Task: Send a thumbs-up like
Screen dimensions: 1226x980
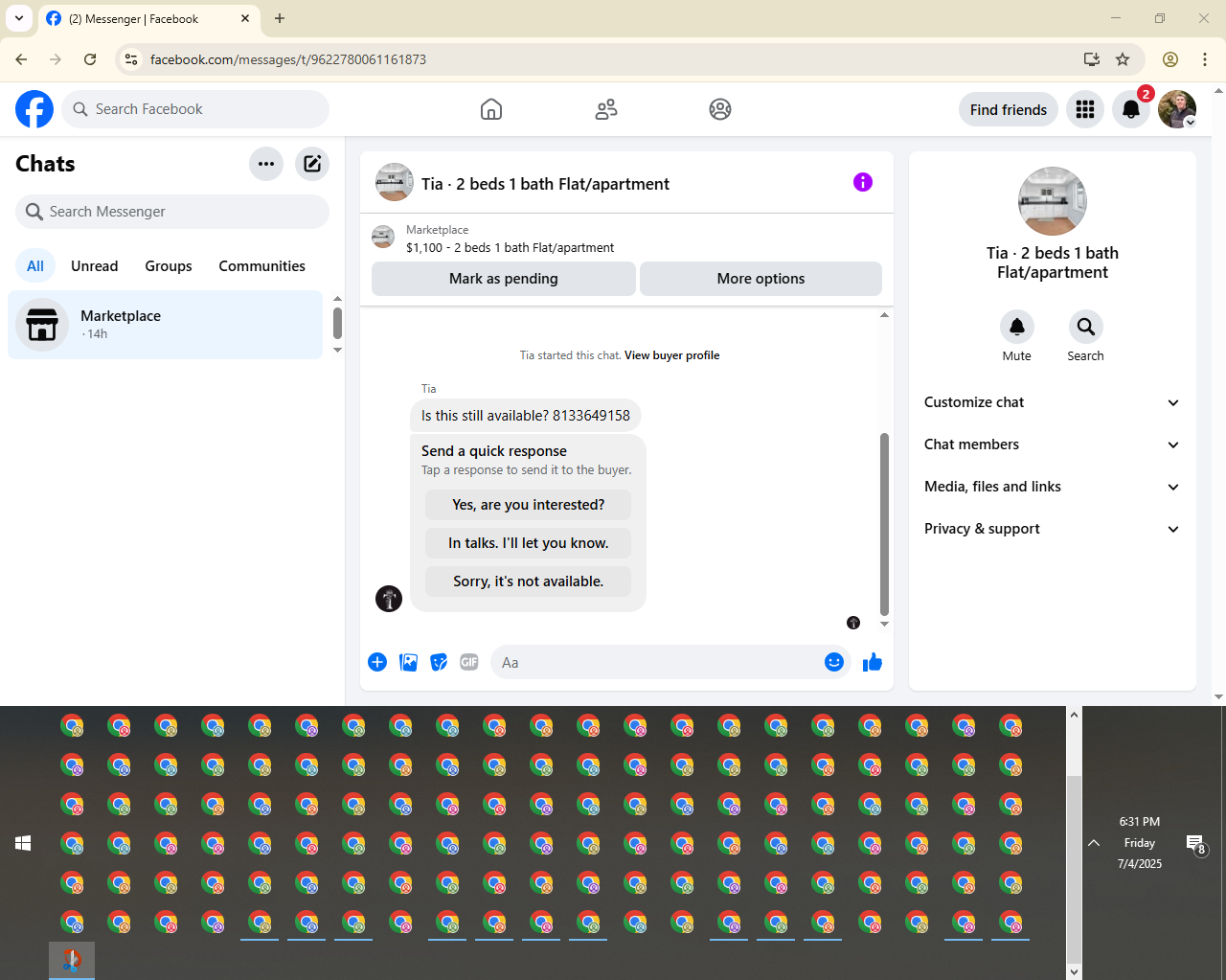Action: (x=873, y=662)
